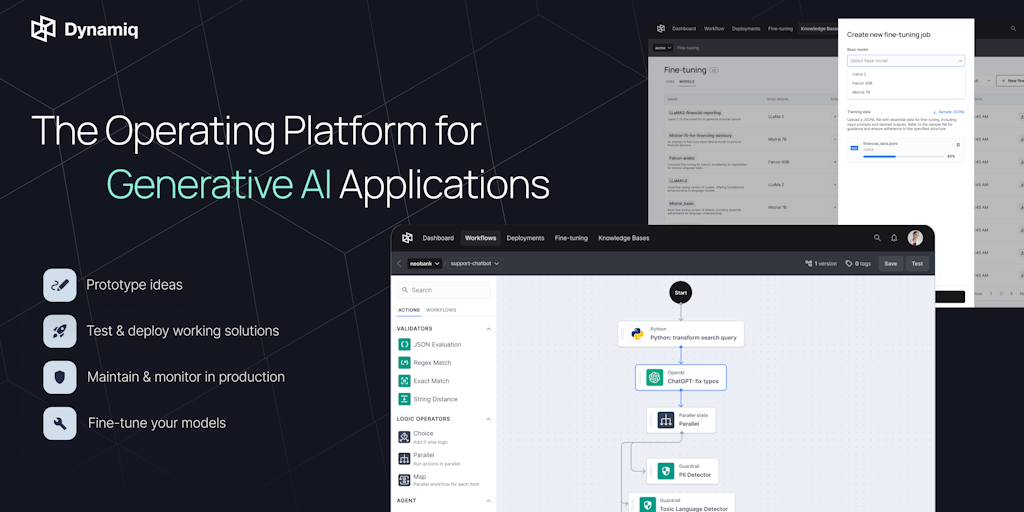Run the workflow with the Test button
This screenshot has height=512, width=1024.
[x=917, y=264]
